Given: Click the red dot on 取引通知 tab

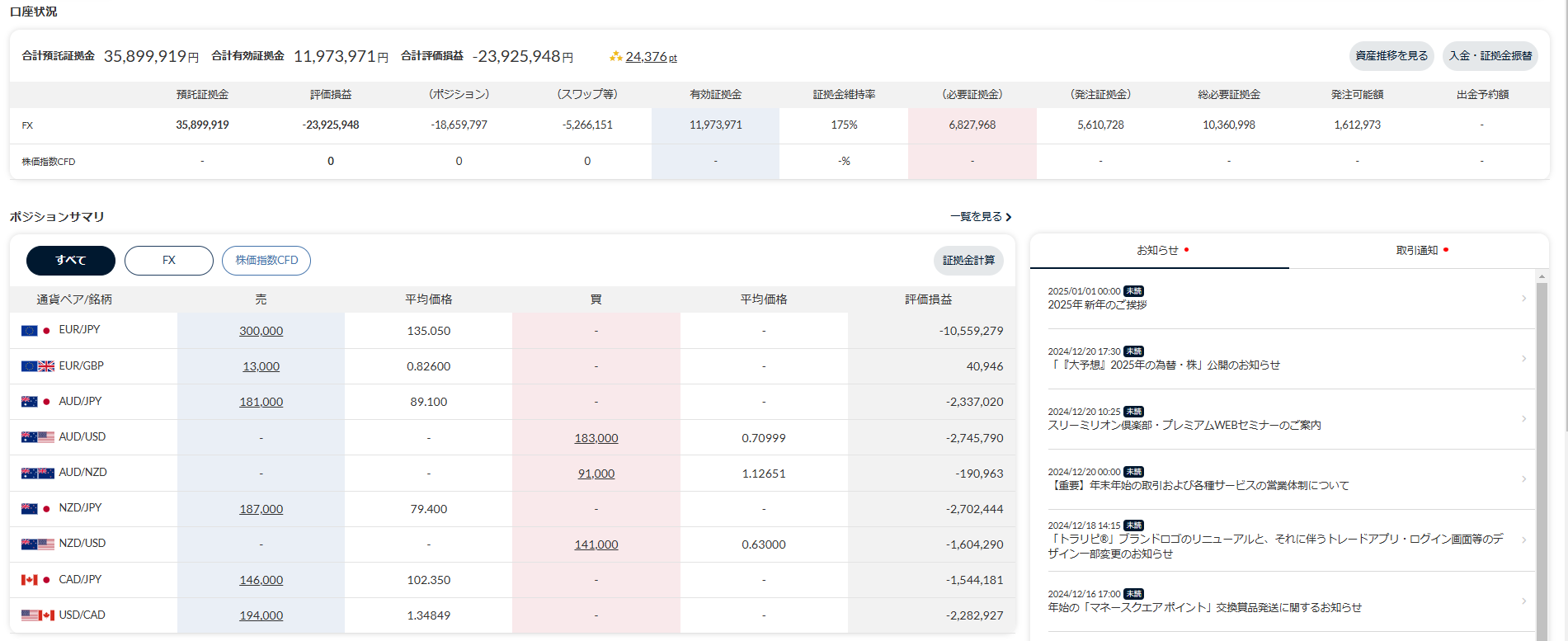Looking at the screenshot, I should (x=1446, y=249).
